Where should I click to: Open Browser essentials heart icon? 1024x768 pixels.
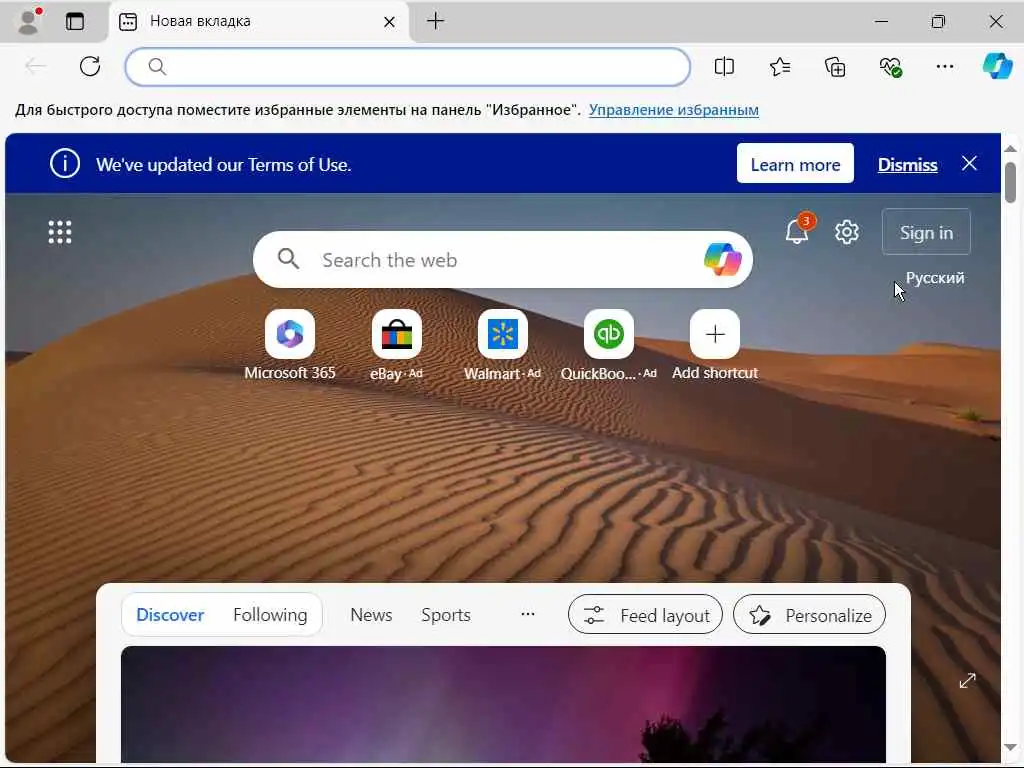[x=890, y=66]
